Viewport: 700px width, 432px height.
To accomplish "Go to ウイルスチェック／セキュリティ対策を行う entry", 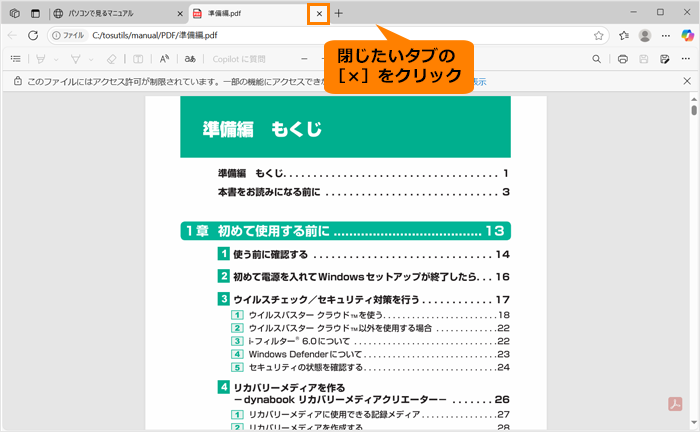I will (x=363, y=299).
